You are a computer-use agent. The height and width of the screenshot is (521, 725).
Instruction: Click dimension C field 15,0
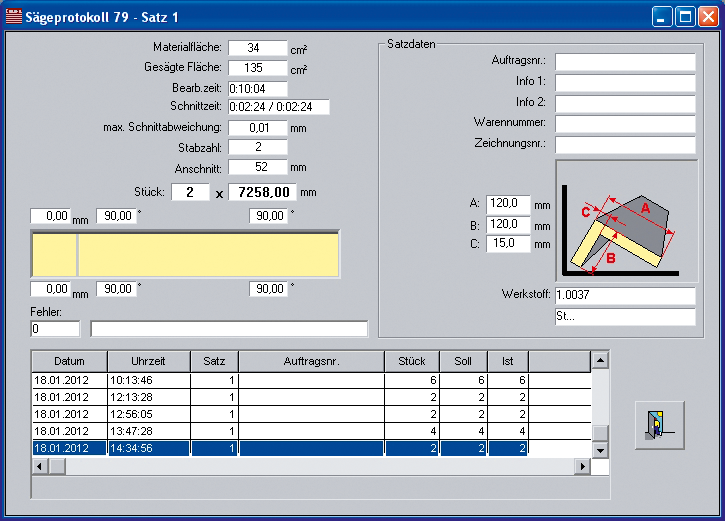click(508, 244)
